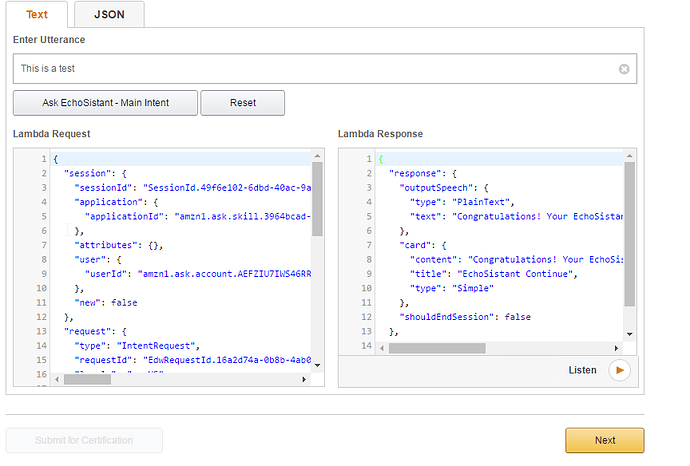Click the Next button
Image resolution: width=690 pixels, height=466 pixels.
(604, 440)
